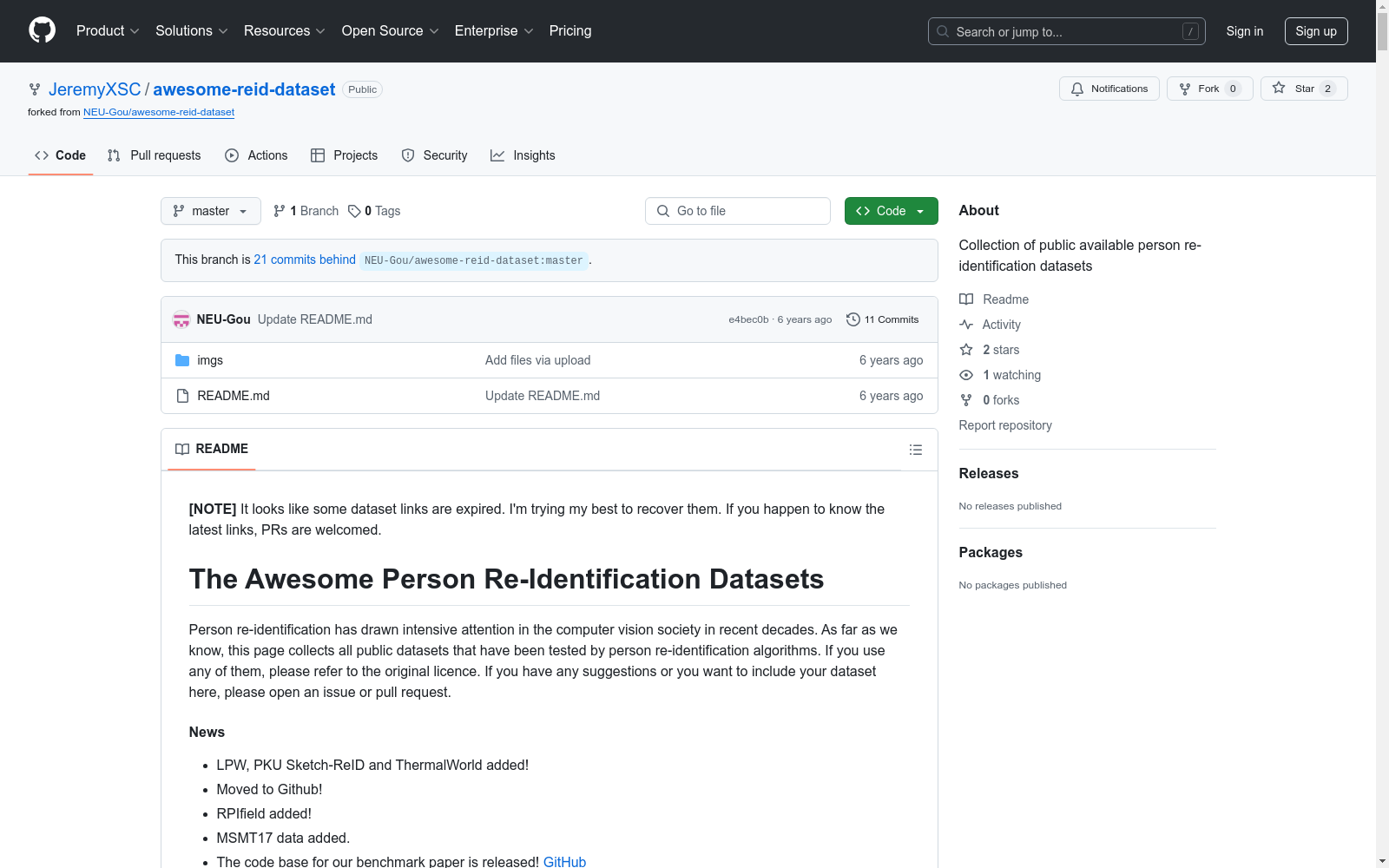Open the Pricing page
Image resolution: width=1389 pixels, height=868 pixels.
[x=570, y=30]
